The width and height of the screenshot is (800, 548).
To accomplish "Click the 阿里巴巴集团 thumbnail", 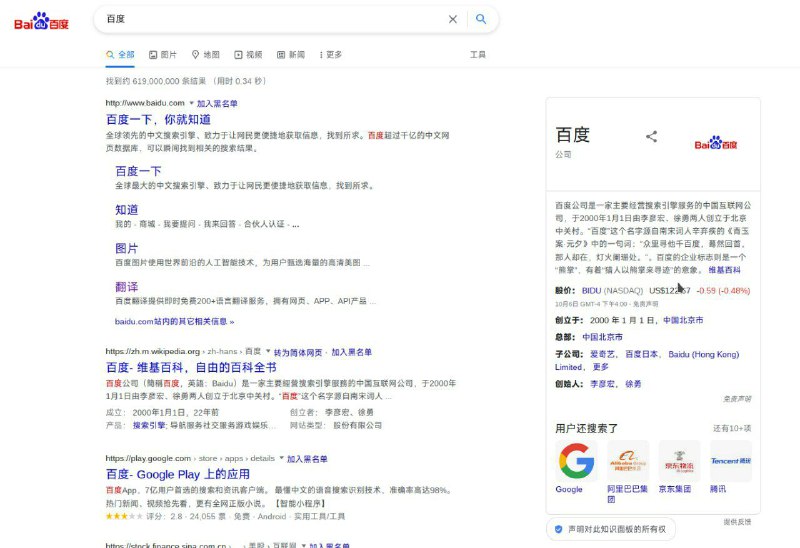I will tap(628, 461).
